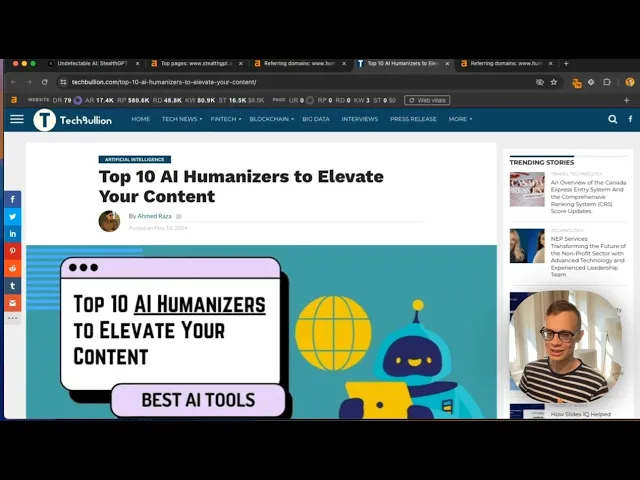Open INTERVIEWS section
This screenshot has height=480, width=640.
[360, 119]
